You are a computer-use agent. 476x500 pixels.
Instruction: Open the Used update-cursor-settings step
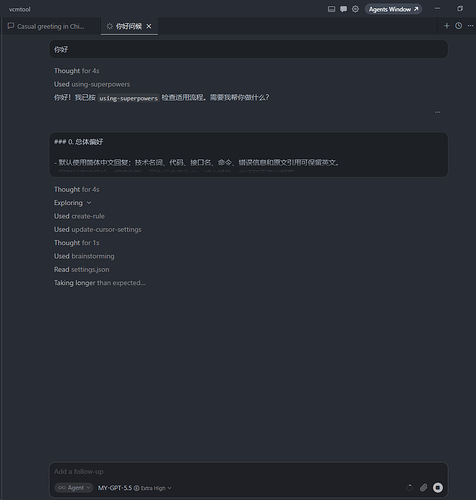(x=98, y=229)
